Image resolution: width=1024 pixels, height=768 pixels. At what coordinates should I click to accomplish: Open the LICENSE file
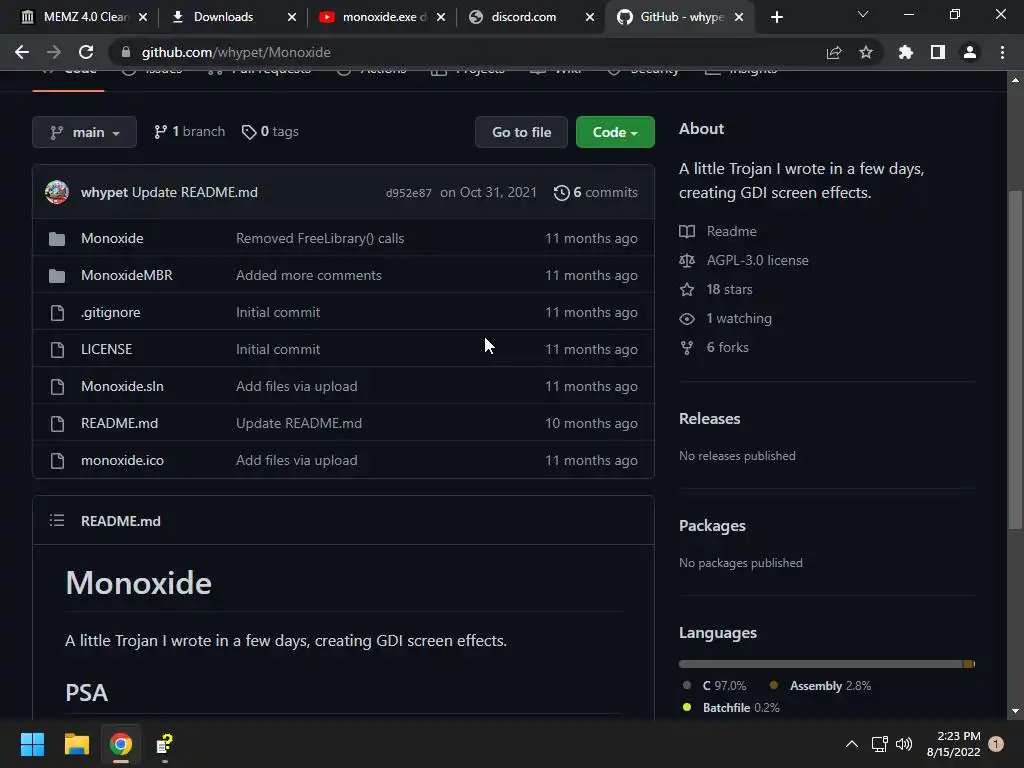point(106,349)
